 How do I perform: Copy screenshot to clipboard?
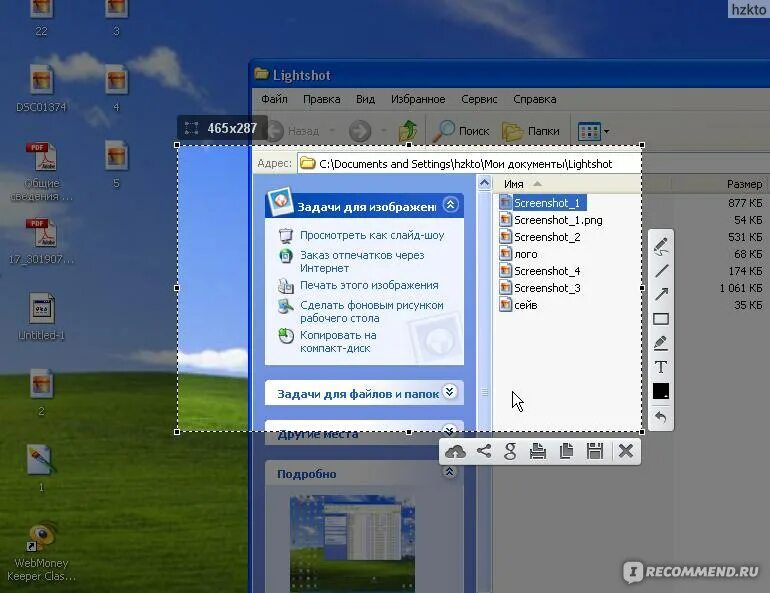[x=566, y=451]
